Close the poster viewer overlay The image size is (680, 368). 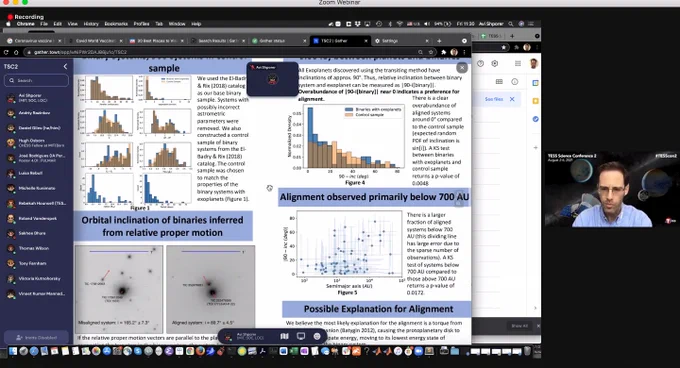462,68
